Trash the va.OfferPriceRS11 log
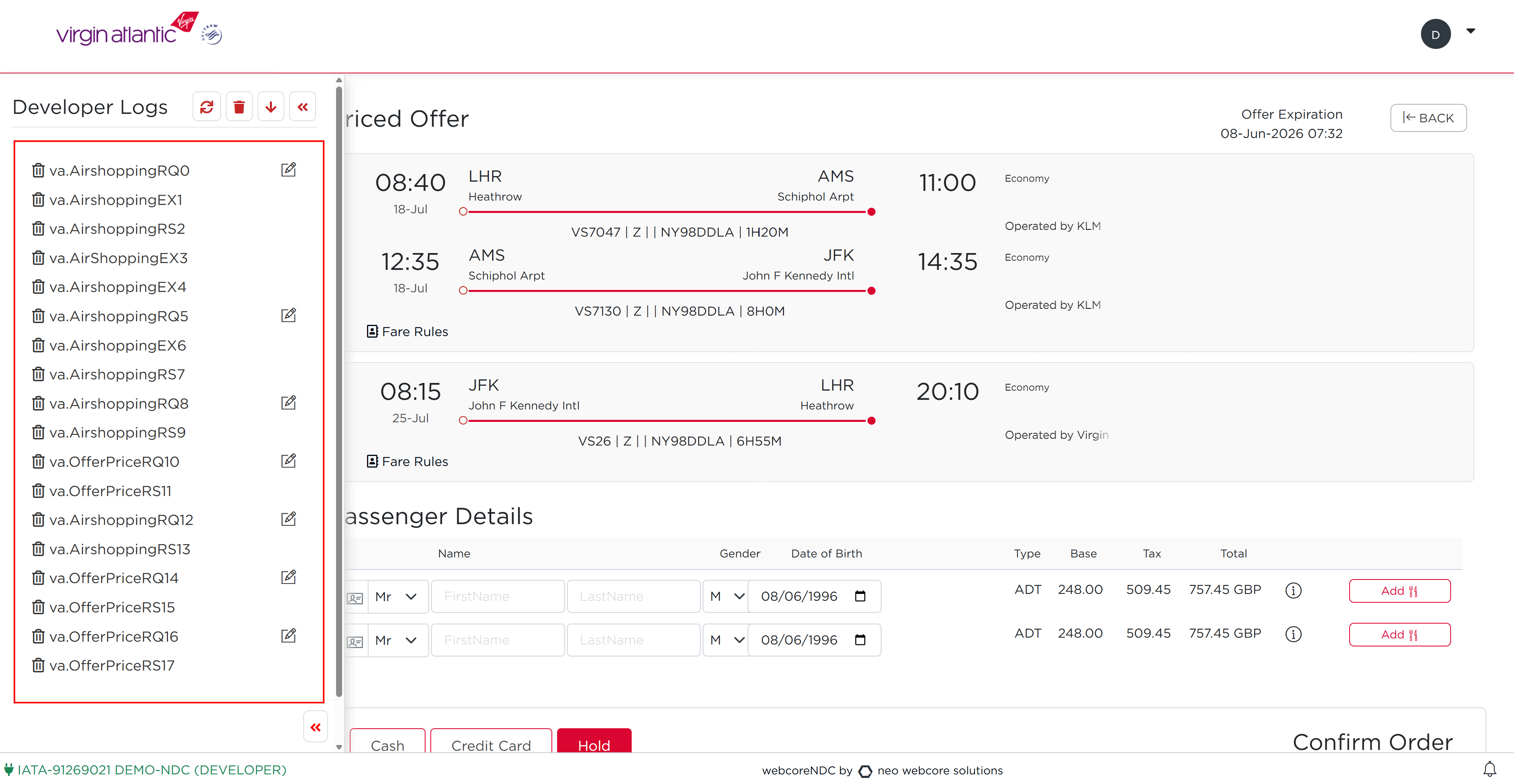The image size is (1514, 784). (x=38, y=491)
